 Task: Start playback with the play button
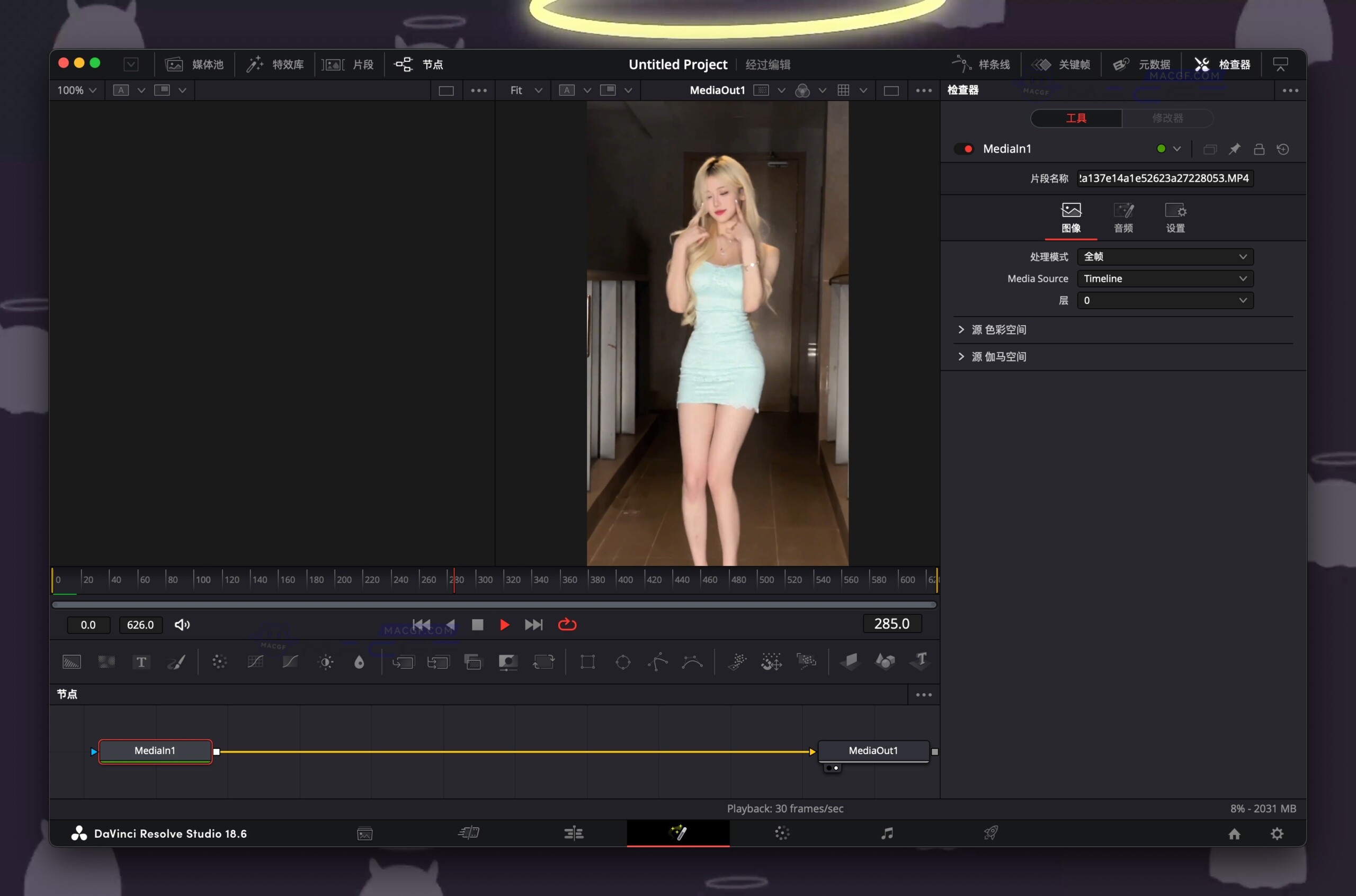point(503,624)
